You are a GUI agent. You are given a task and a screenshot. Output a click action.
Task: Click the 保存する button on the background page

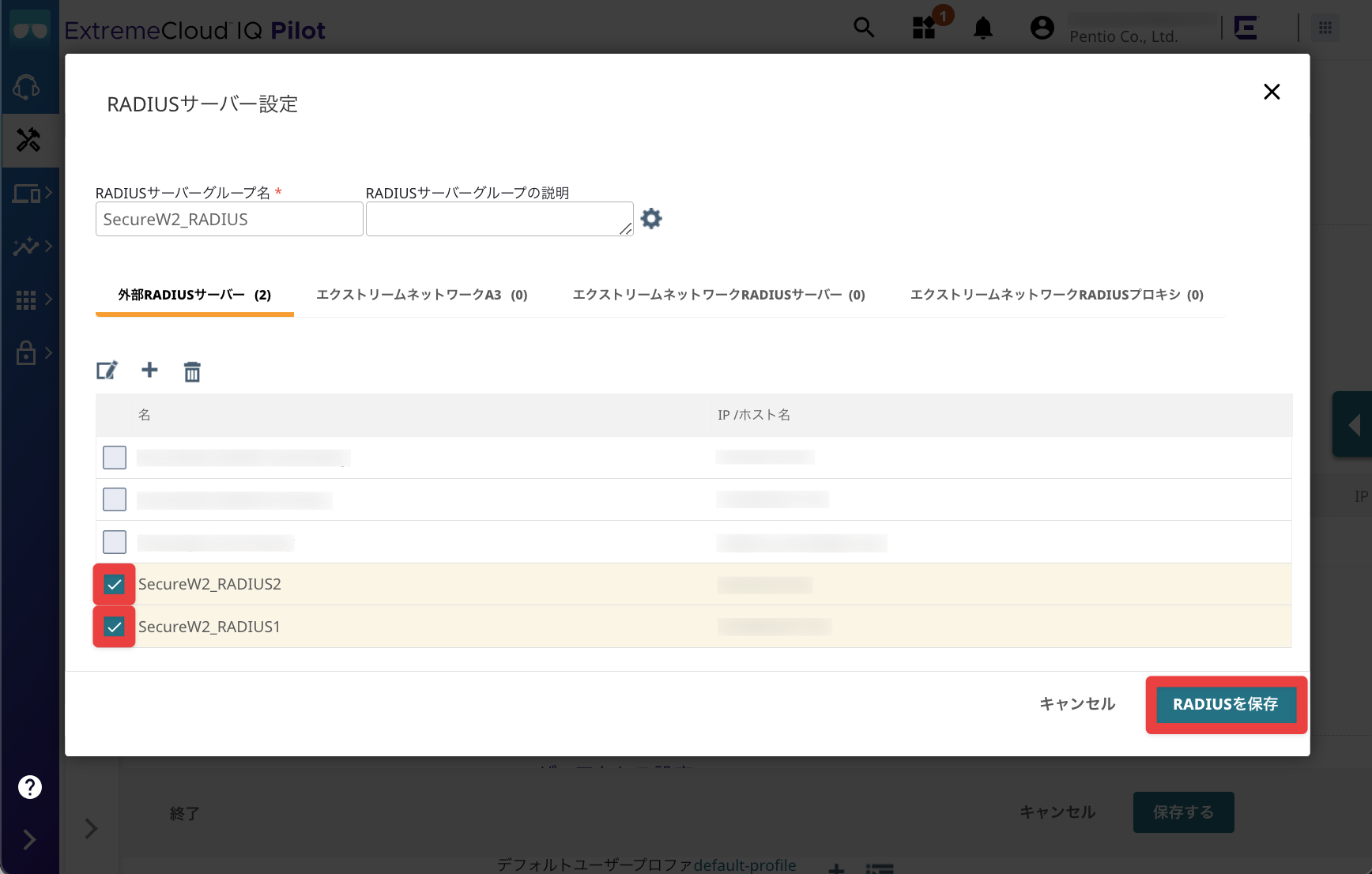point(1183,812)
